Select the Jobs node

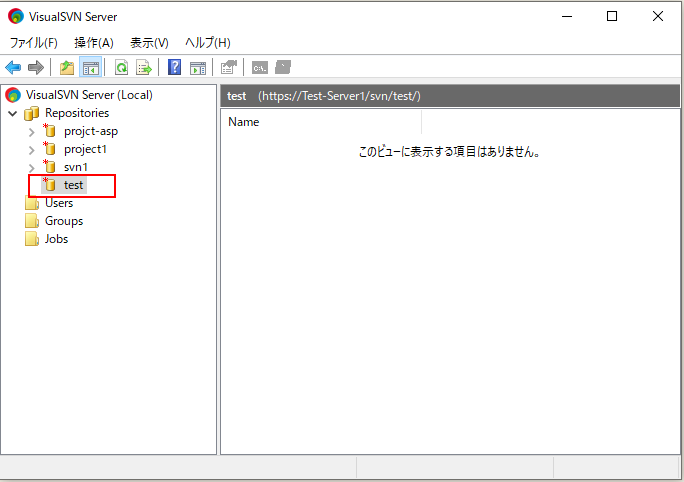click(56, 239)
